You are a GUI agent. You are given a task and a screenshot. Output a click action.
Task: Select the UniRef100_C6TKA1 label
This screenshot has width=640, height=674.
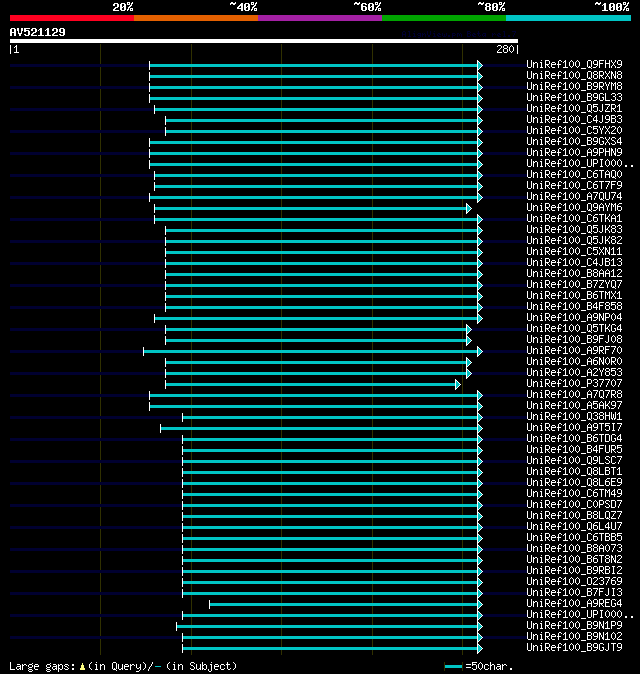click(574, 218)
